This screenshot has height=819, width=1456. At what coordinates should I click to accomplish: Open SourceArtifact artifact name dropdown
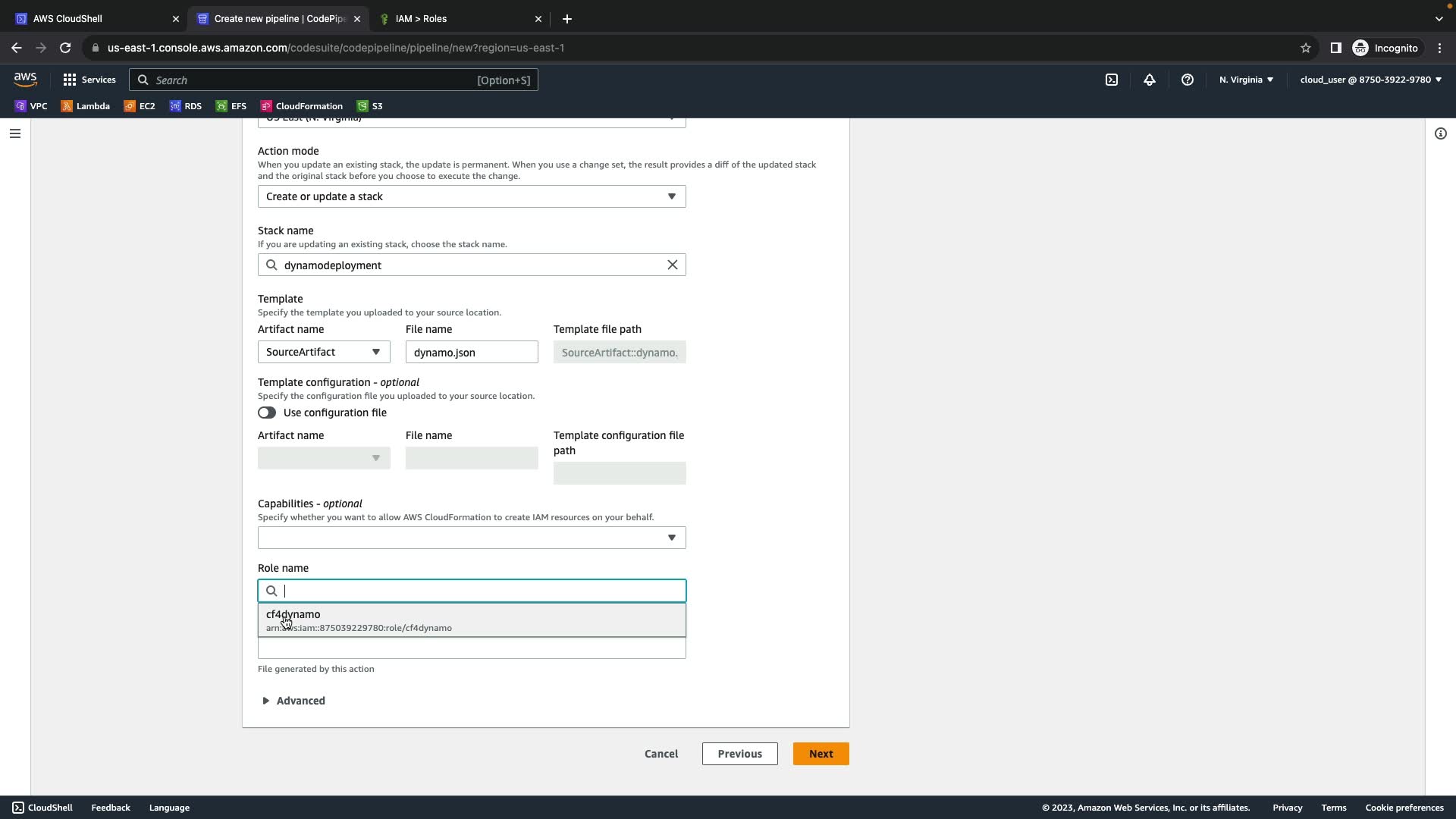pyautogui.click(x=324, y=352)
